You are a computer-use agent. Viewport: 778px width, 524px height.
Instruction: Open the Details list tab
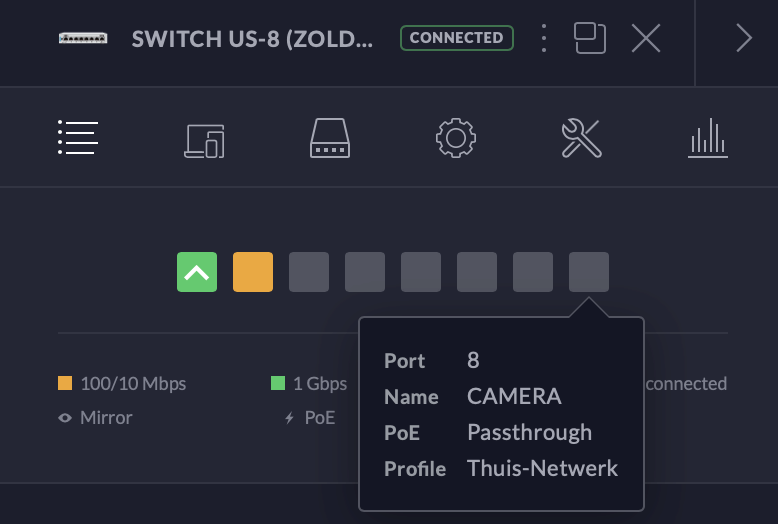tap(78, 137)
